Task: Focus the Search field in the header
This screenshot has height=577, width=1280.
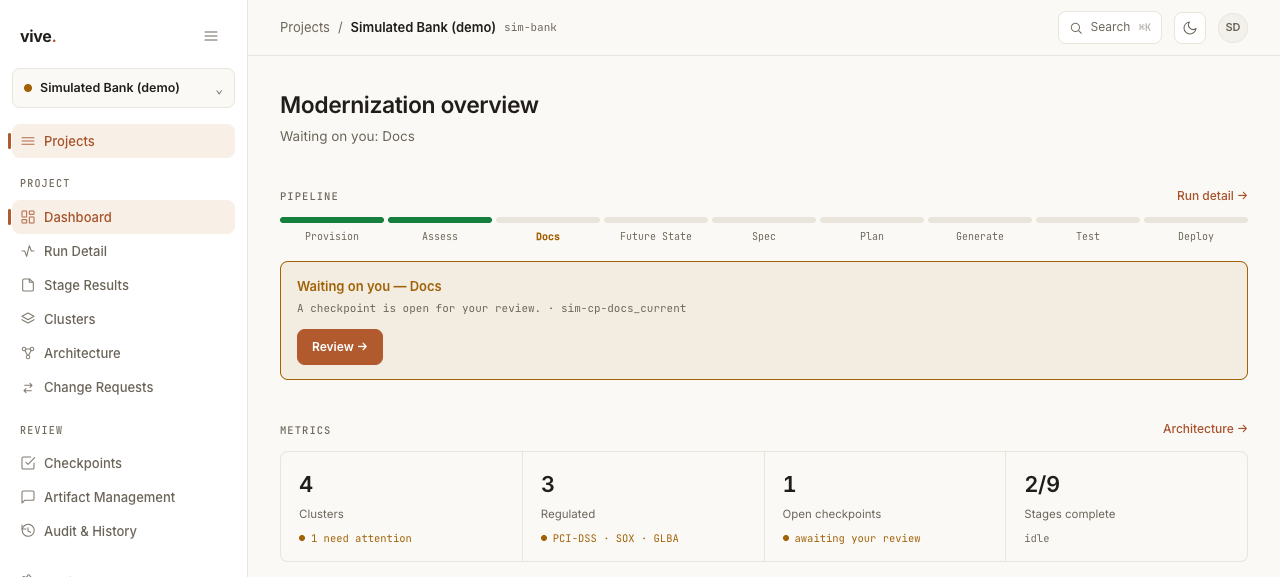Action: (x=1110, y=28)
